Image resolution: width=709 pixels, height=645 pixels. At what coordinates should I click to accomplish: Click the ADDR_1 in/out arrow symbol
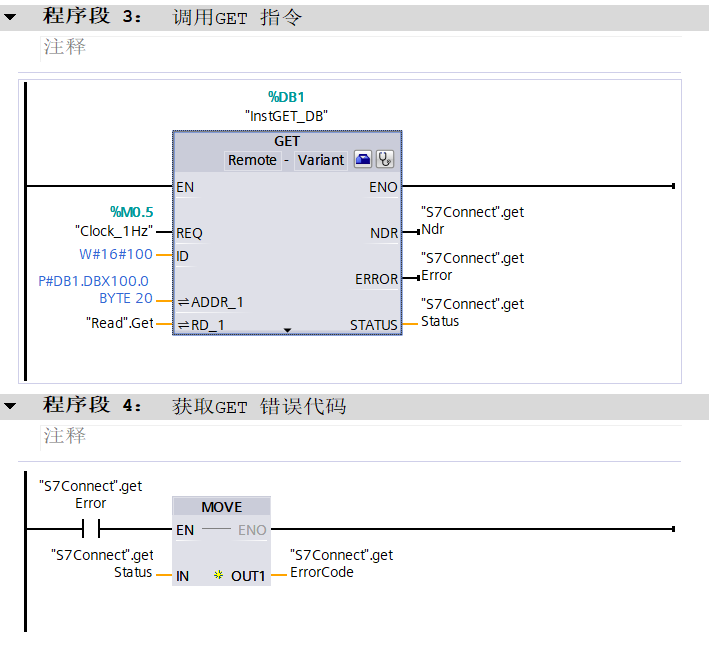click(x=184, y=302)
